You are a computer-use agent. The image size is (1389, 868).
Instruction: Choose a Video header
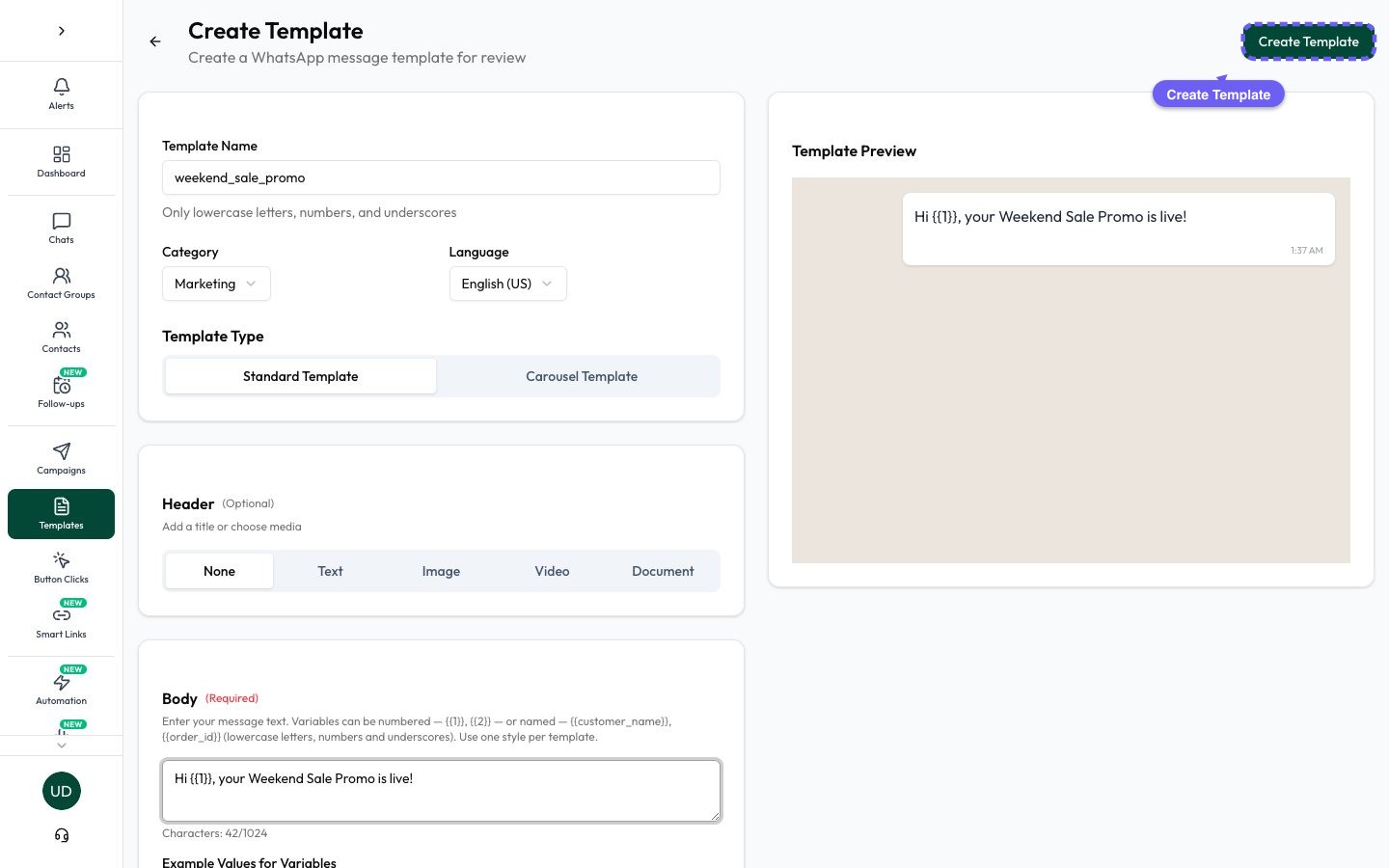[552, 571]
